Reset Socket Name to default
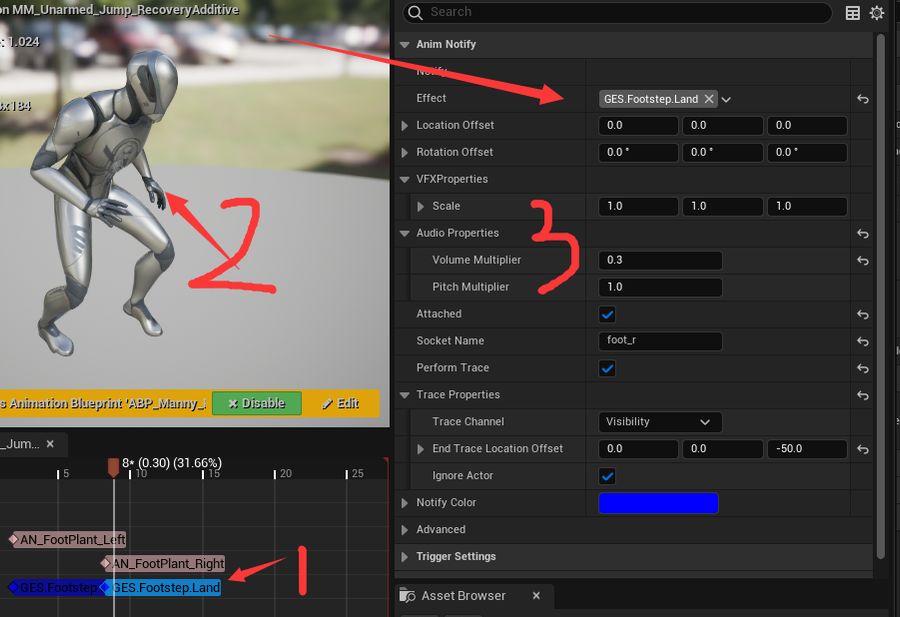900x617 pixels. [863, 342]
